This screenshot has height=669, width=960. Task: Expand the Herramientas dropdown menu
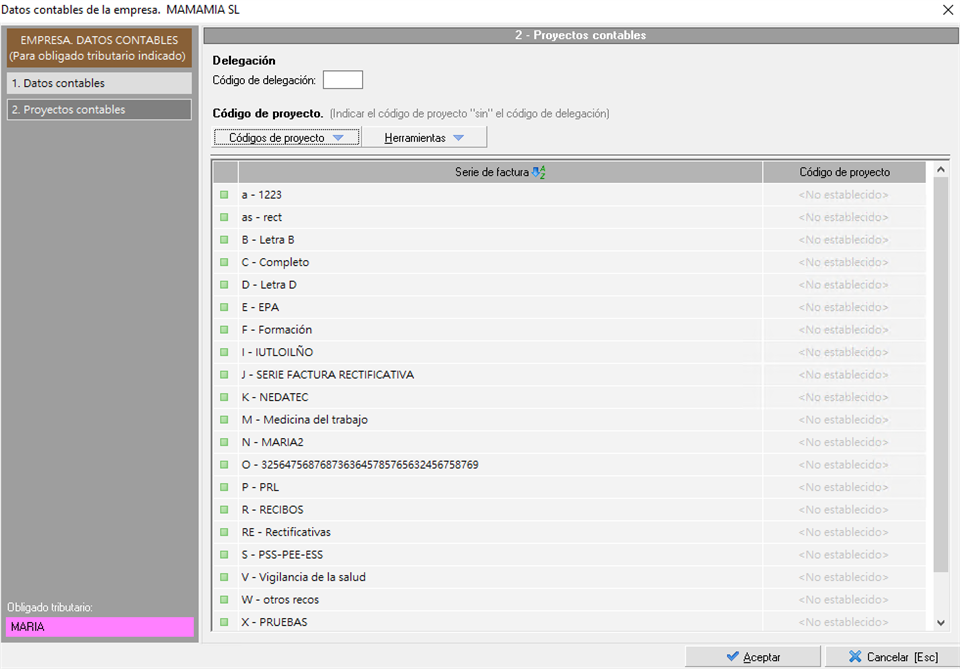point(424,138)
